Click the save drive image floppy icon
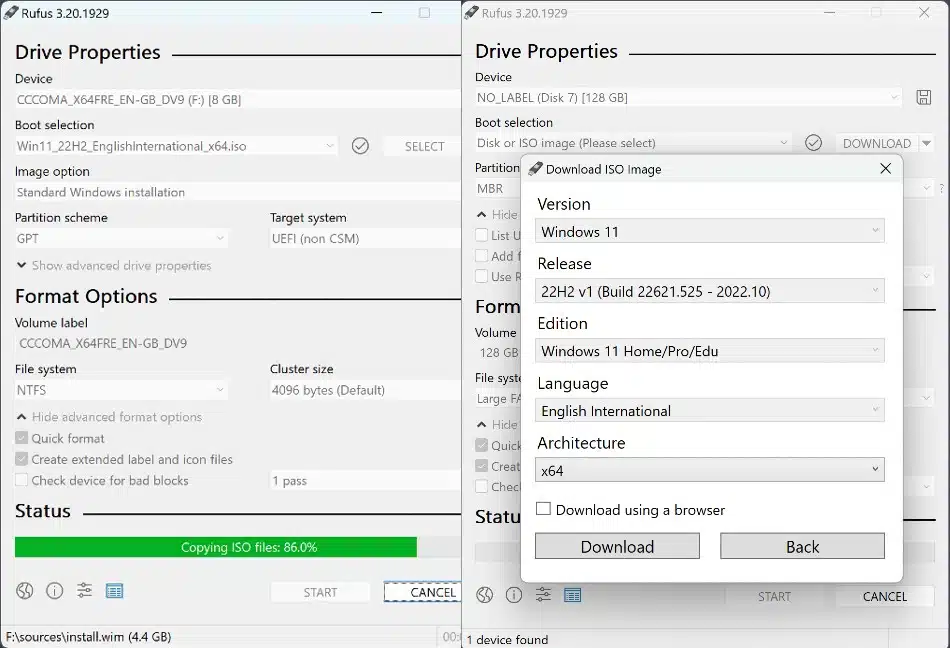 [x=923, y=97]
